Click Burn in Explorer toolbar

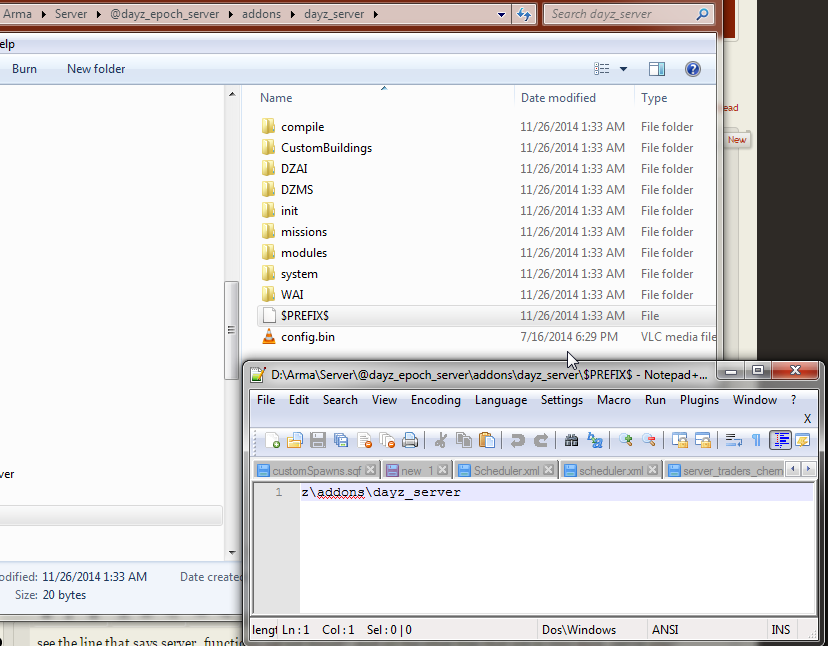point(24,69)
